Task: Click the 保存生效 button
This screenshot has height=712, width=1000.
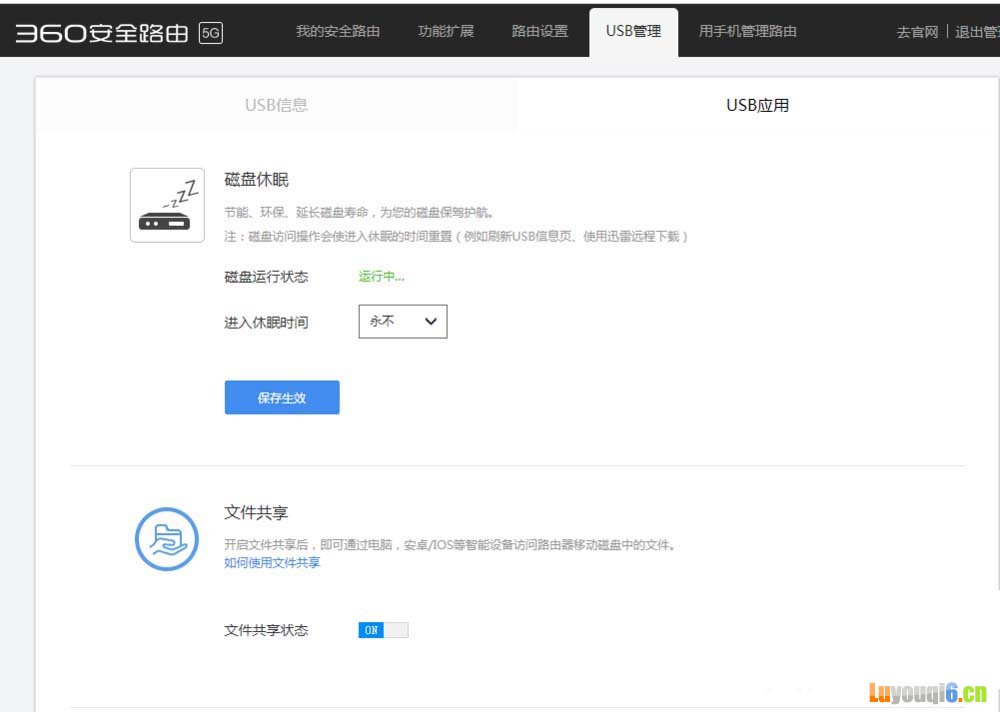Action: 282,397
